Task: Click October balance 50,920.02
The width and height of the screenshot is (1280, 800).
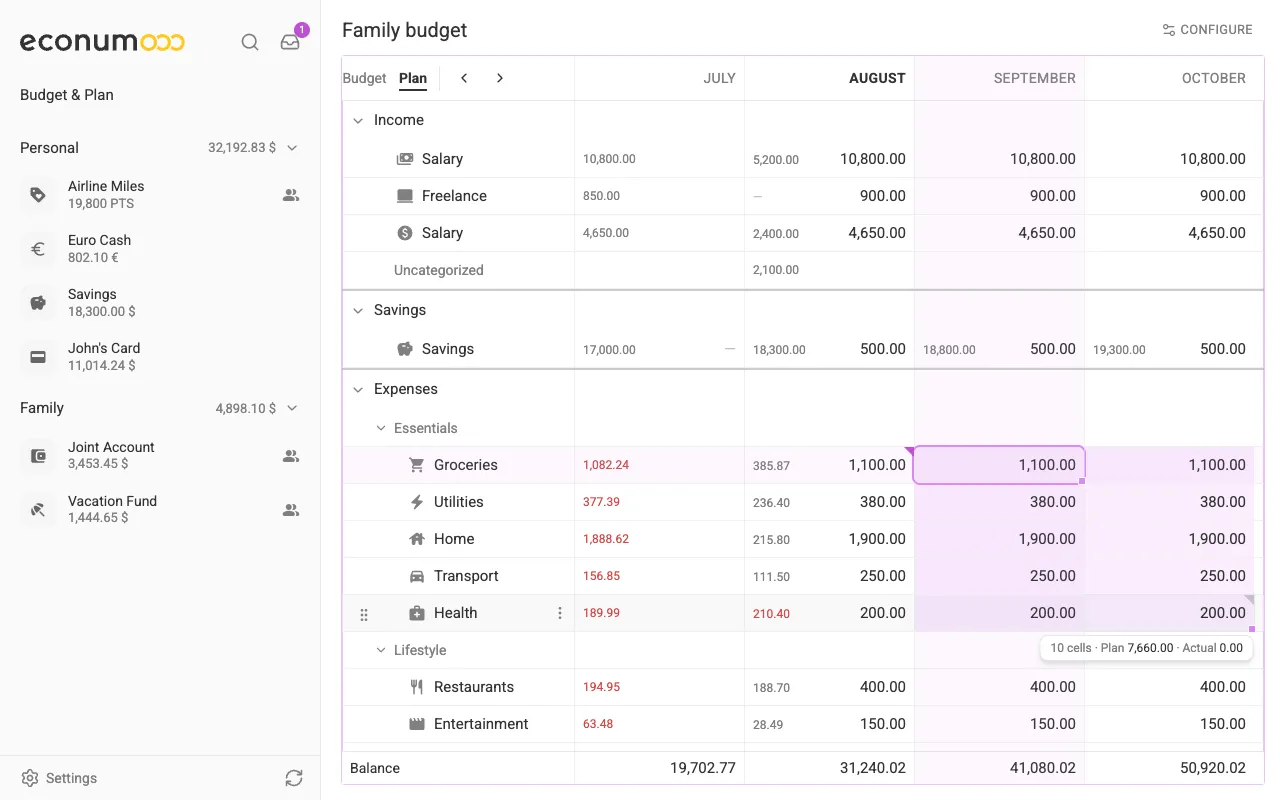Action: [x=1213, y=768]
